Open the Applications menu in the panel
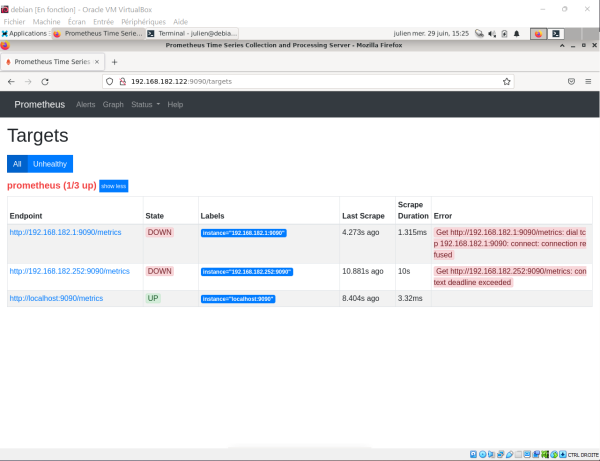600x461 pixels. click(24, 34)
